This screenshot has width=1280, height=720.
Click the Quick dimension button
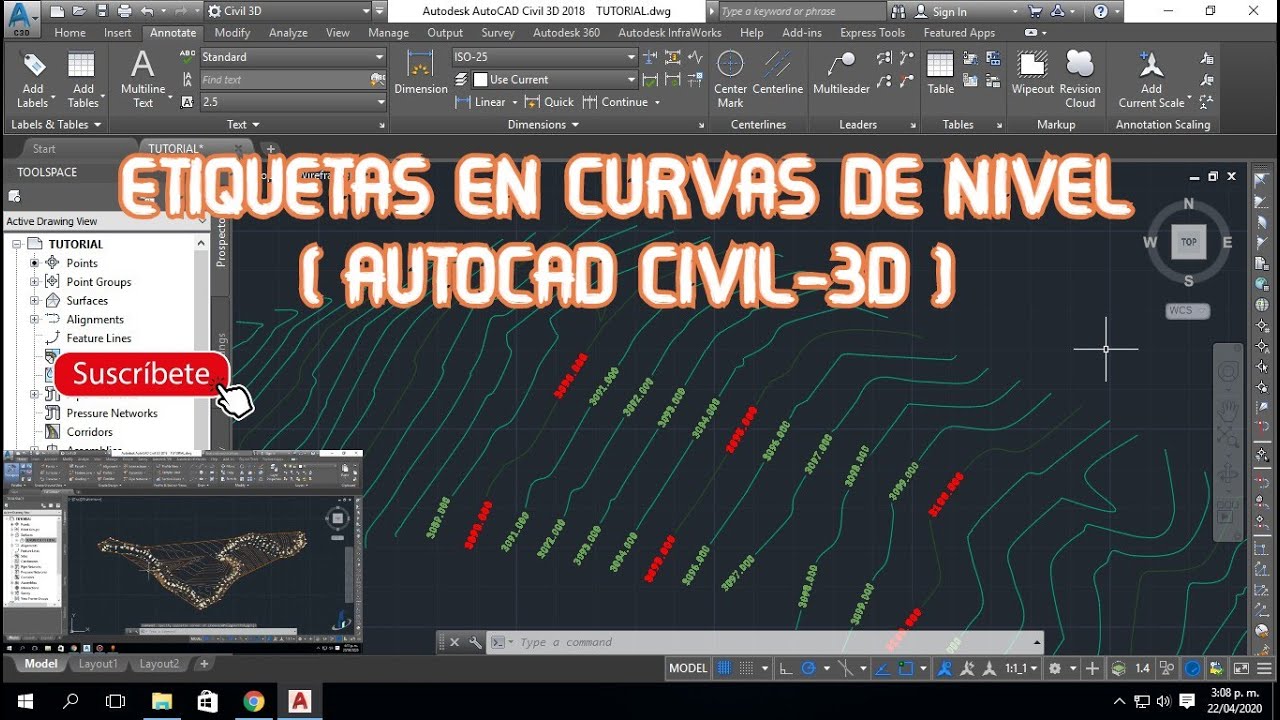[549, 102]
